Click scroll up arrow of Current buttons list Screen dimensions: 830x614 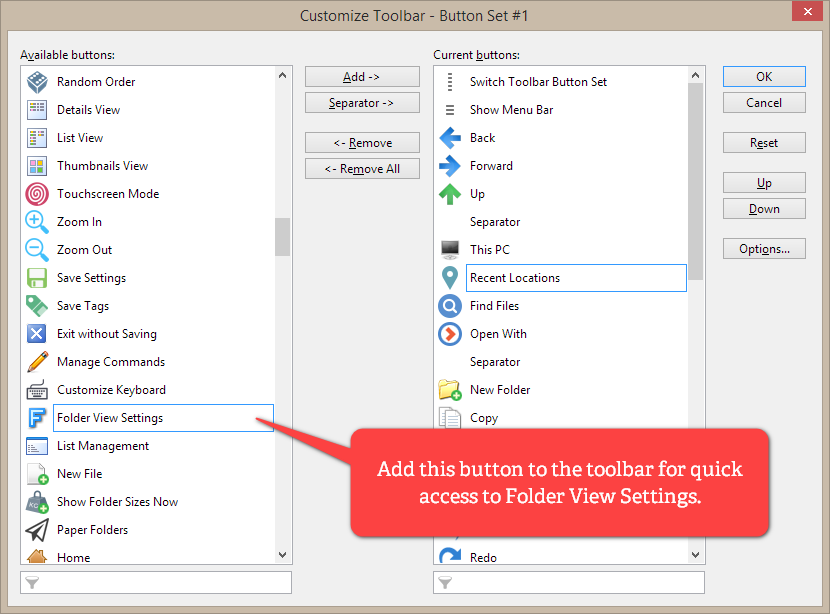click(696, 75)
